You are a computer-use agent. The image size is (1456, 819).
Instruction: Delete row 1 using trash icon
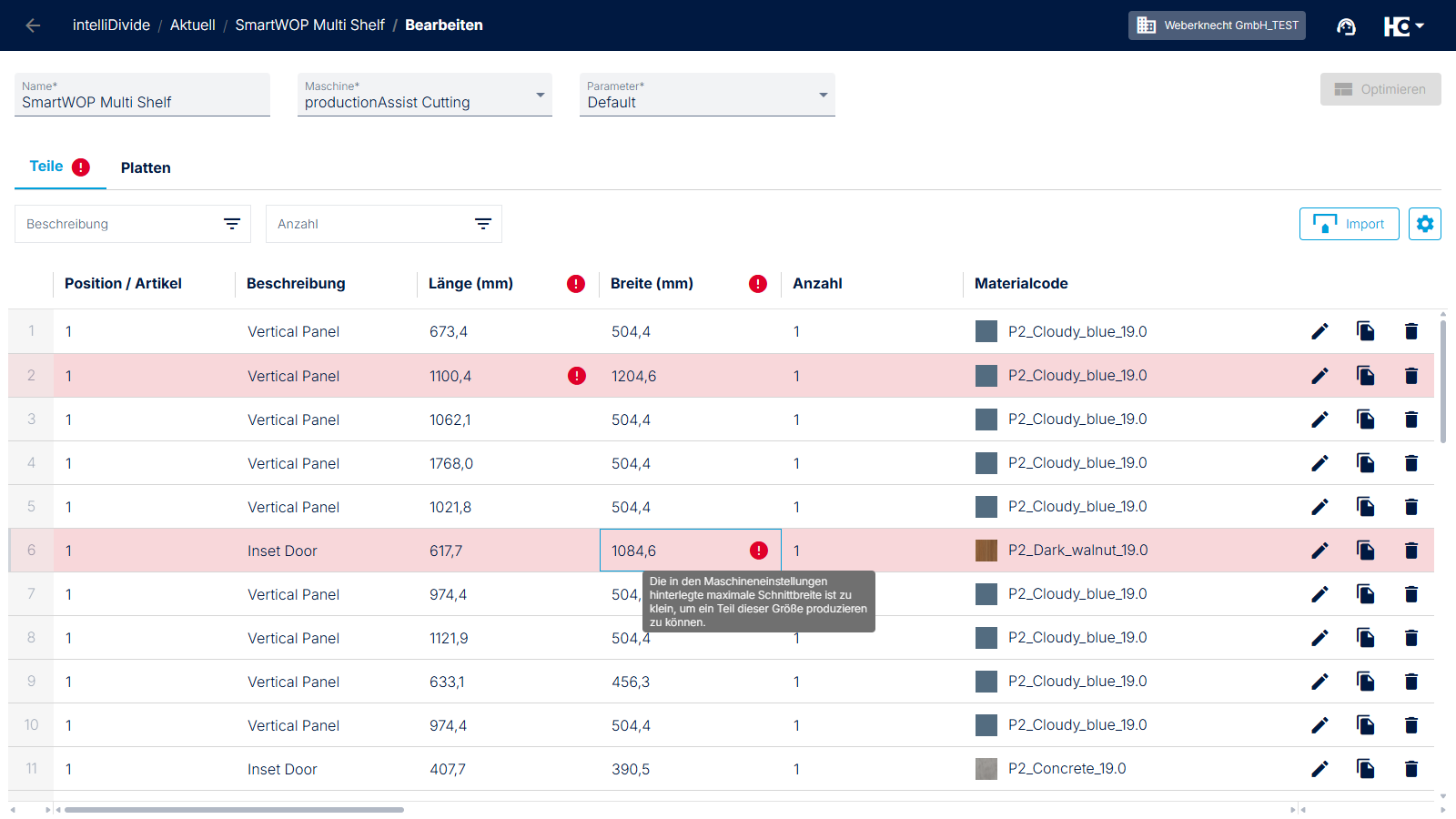coord(1410,331)
